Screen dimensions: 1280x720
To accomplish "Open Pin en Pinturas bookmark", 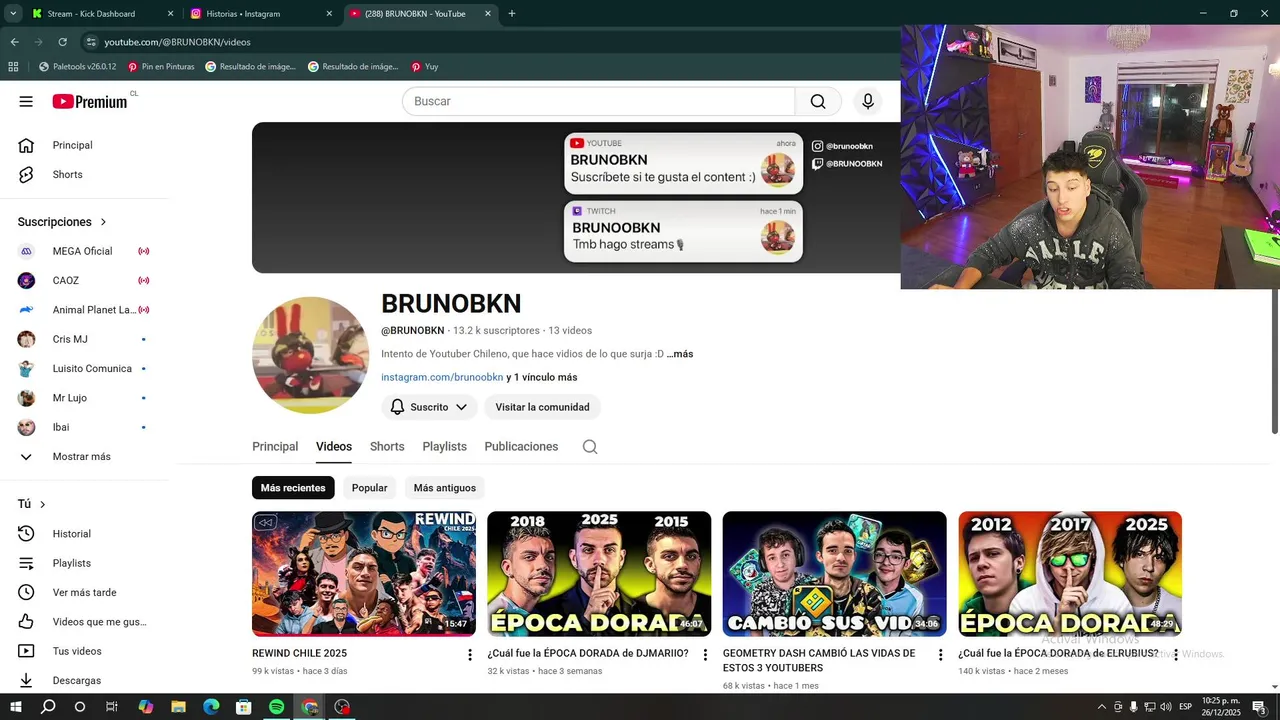I will pos(161,67).
